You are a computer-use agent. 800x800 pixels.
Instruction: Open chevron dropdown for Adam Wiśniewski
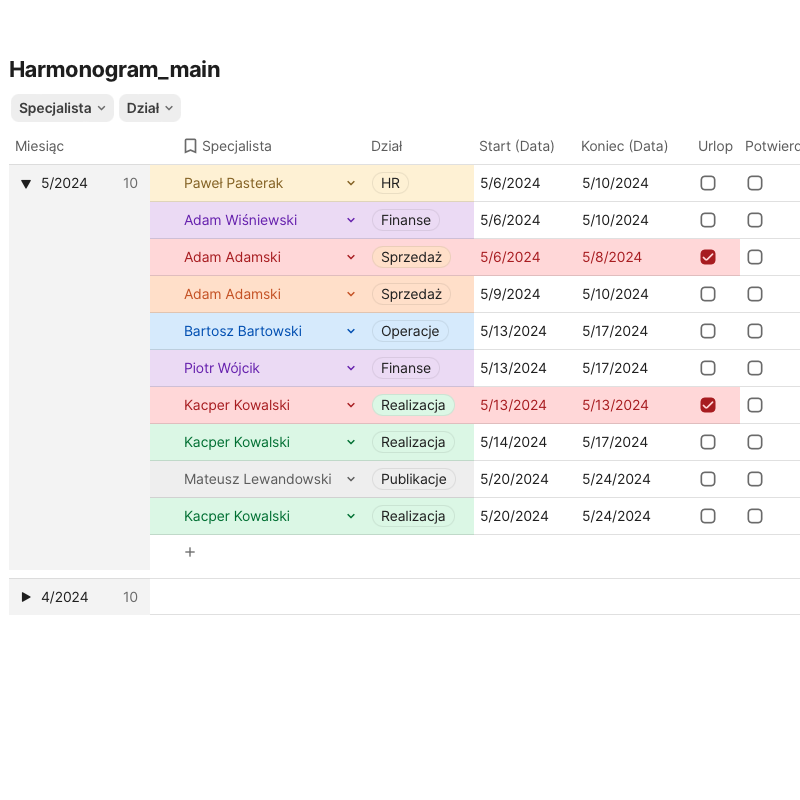351,221
